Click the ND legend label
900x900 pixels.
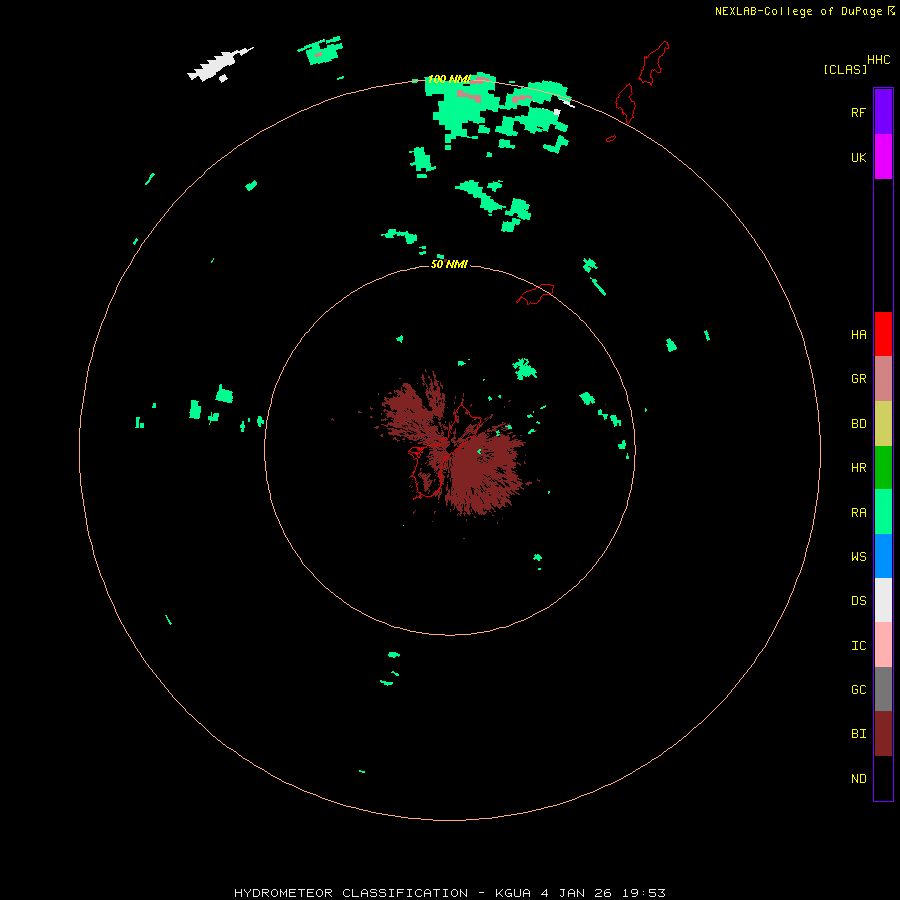[x=858, y=779]
